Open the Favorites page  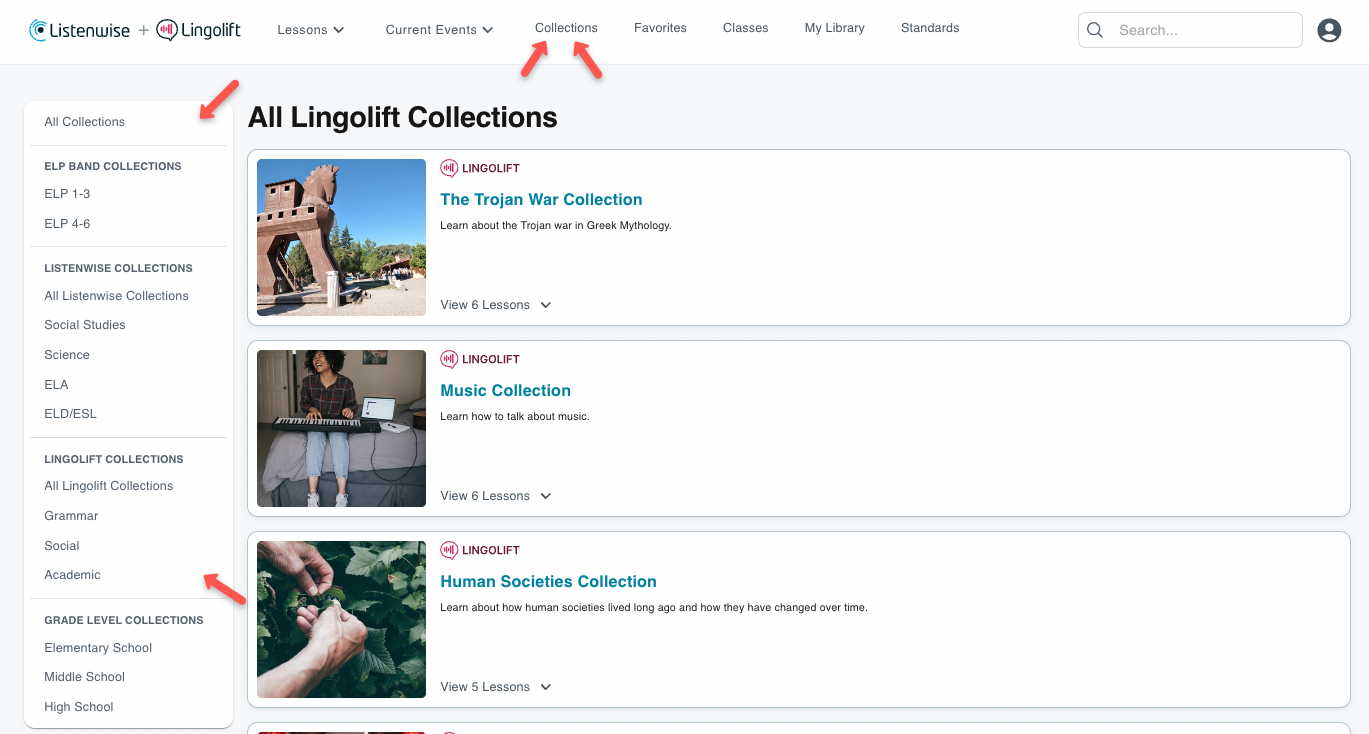click(660, 28)
